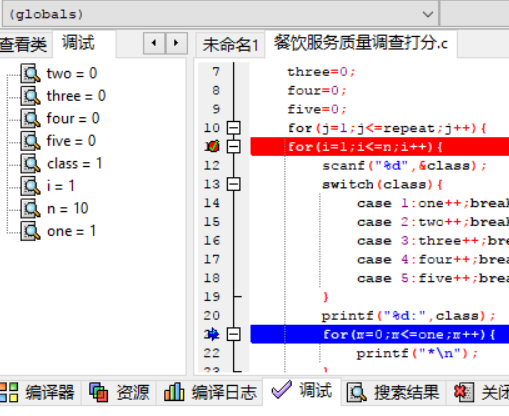509x416 pixels.
Task: Click line number 7 in the gutter
Action: pyautogui.click(x=216, y=72)
